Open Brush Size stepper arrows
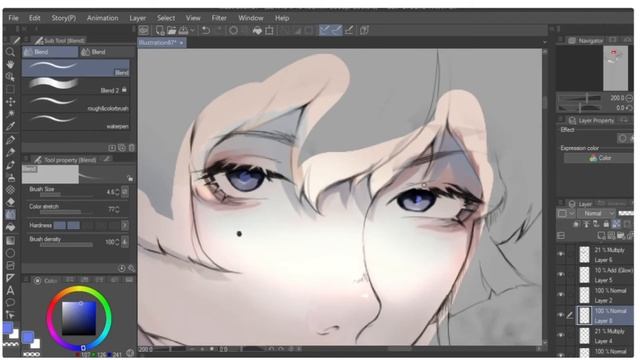The image size is (640, 360). click(118, 192)
